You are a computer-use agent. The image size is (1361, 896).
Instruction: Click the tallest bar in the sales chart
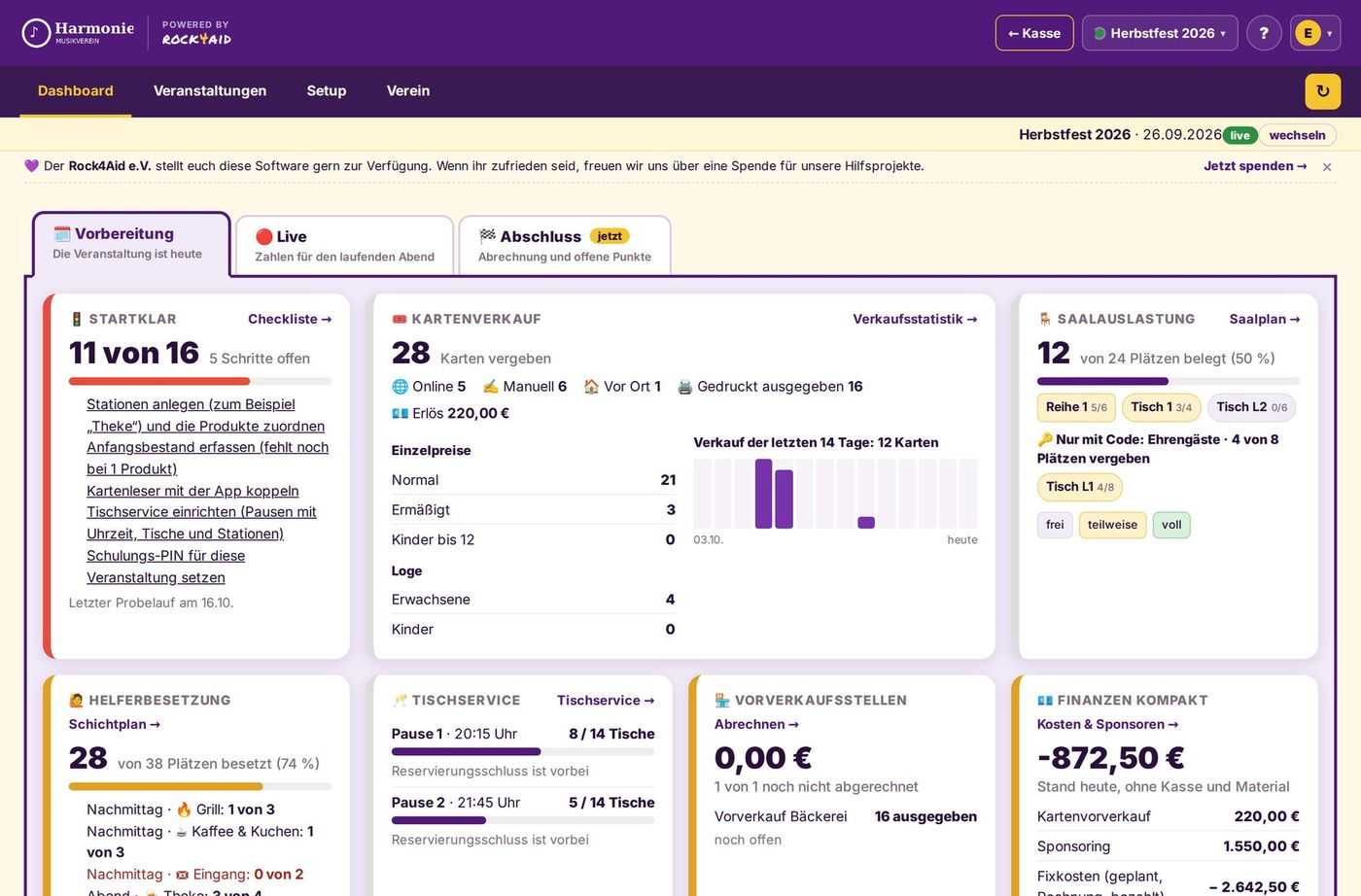(764, 494)
